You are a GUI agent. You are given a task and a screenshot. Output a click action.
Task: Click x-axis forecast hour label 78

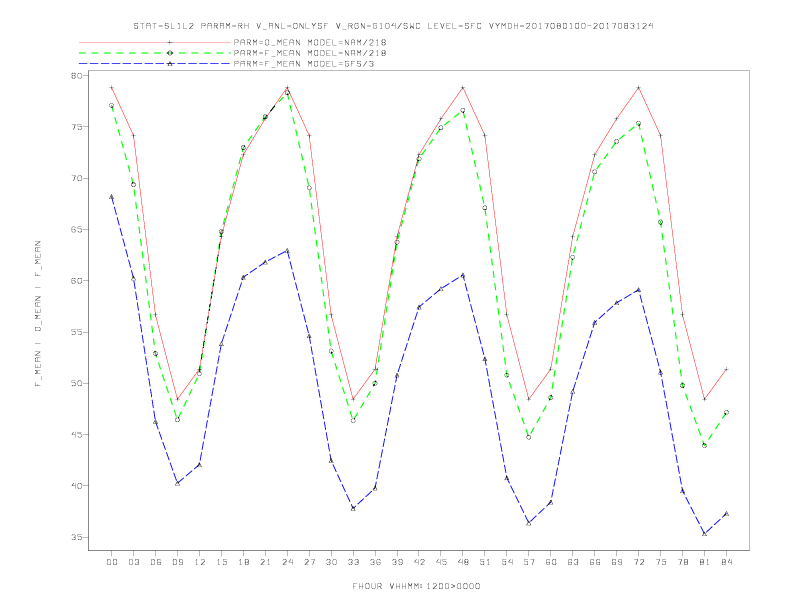(683, 562)
